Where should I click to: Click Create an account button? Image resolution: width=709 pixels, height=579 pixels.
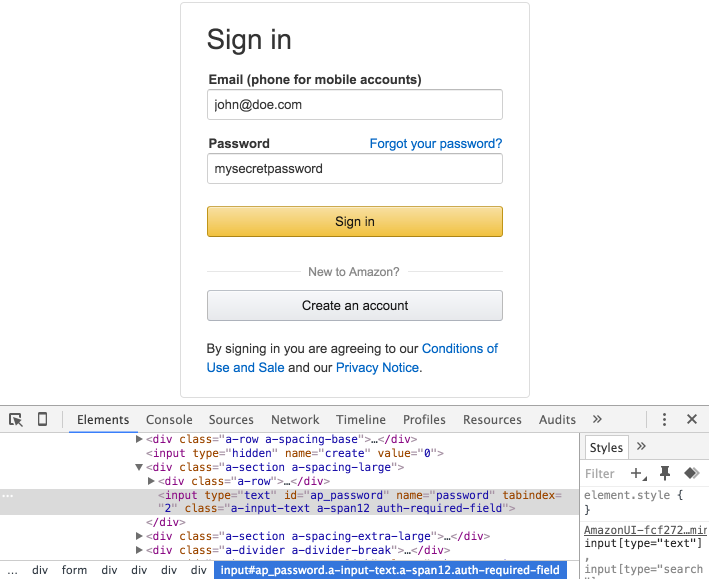coord(355,306)
